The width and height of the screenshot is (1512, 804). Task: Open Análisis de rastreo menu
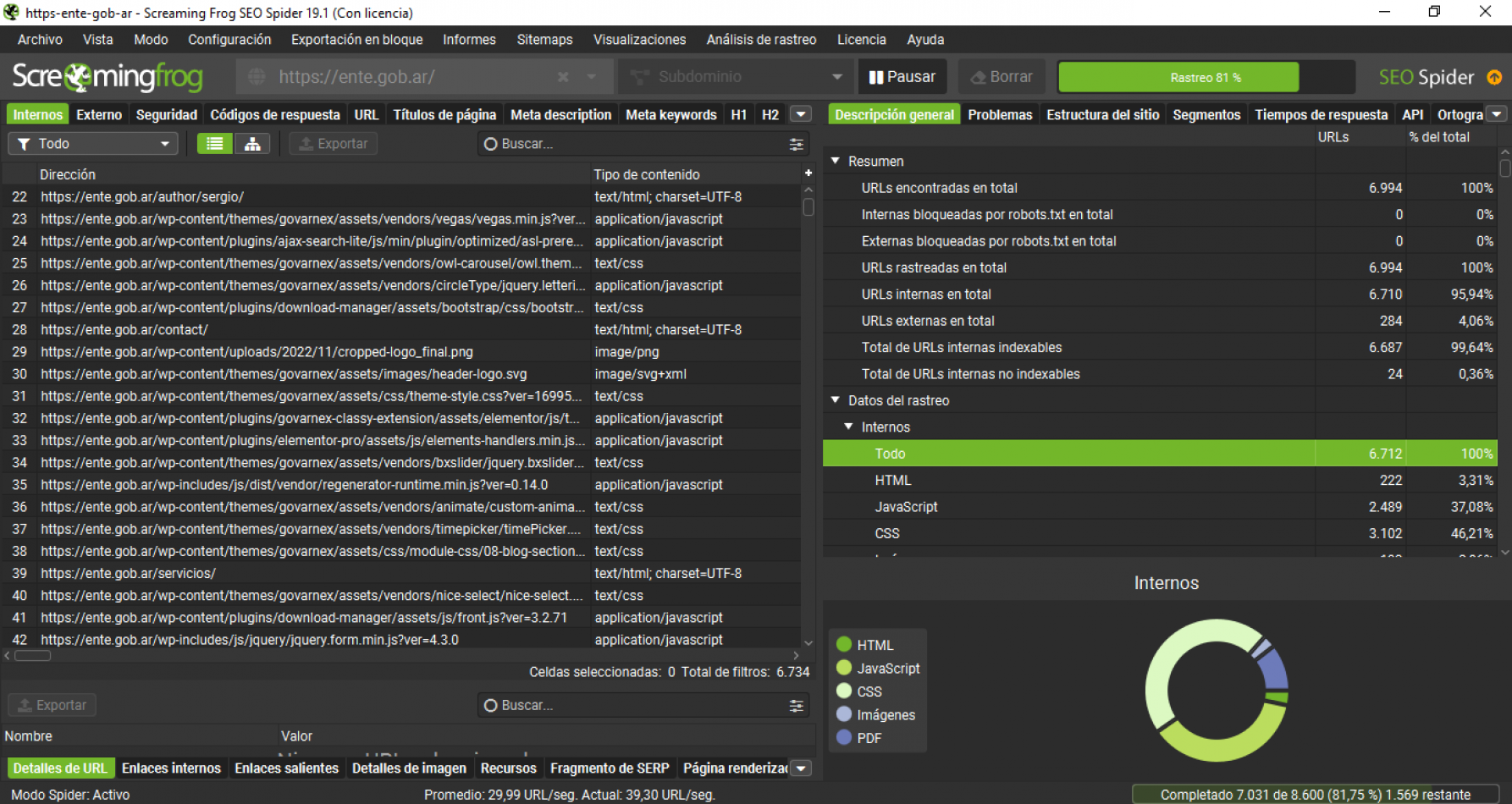coord(761,40)
